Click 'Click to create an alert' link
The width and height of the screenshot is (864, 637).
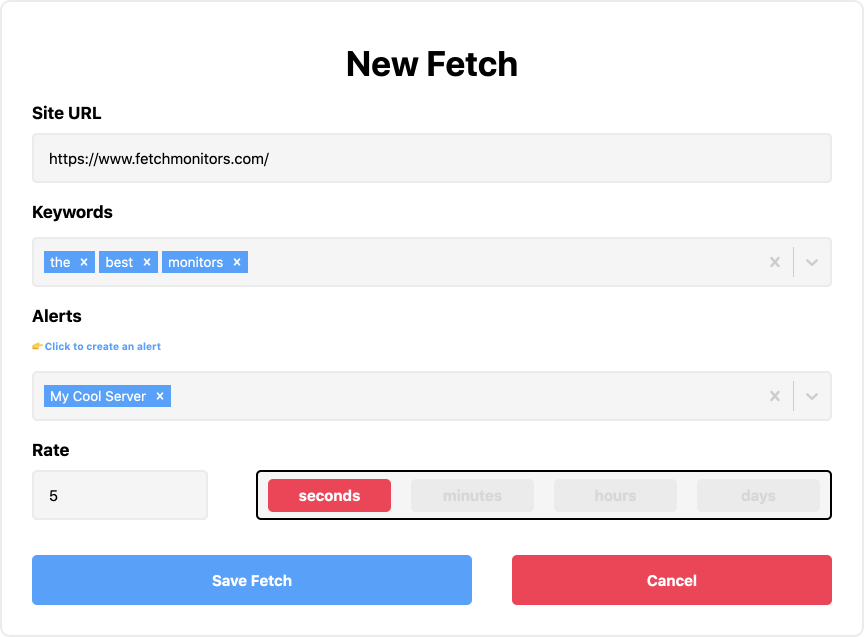pos(103,347)
